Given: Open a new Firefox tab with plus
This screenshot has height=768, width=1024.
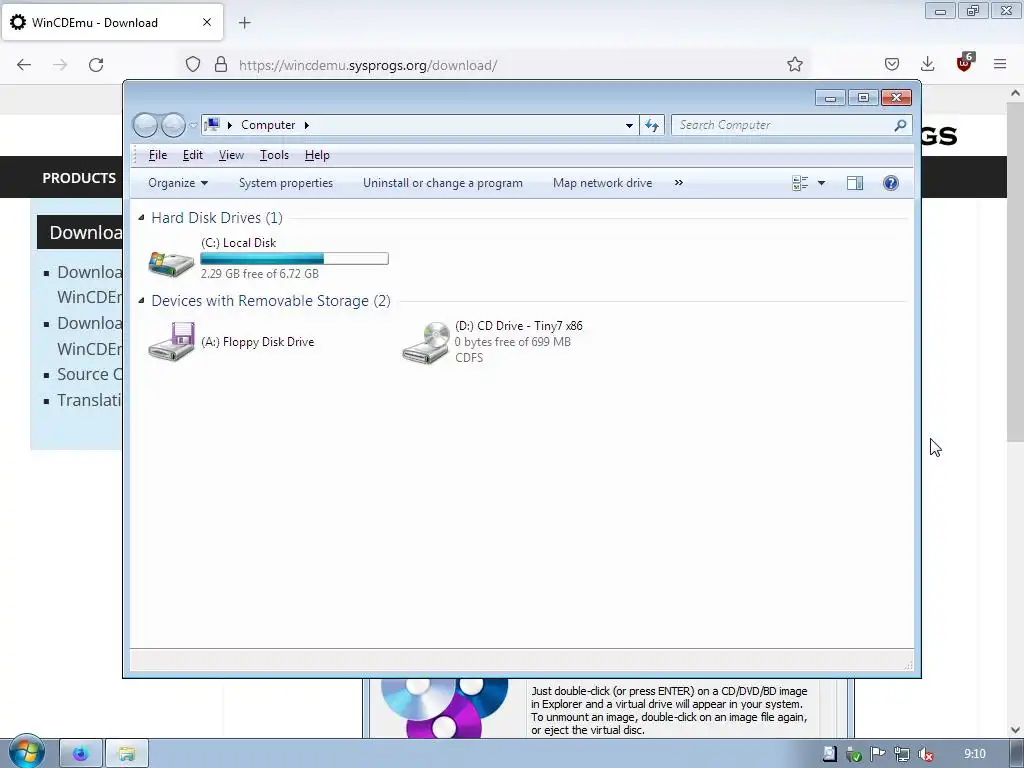Looking at the screenshot, I should [x=244, y=23].
